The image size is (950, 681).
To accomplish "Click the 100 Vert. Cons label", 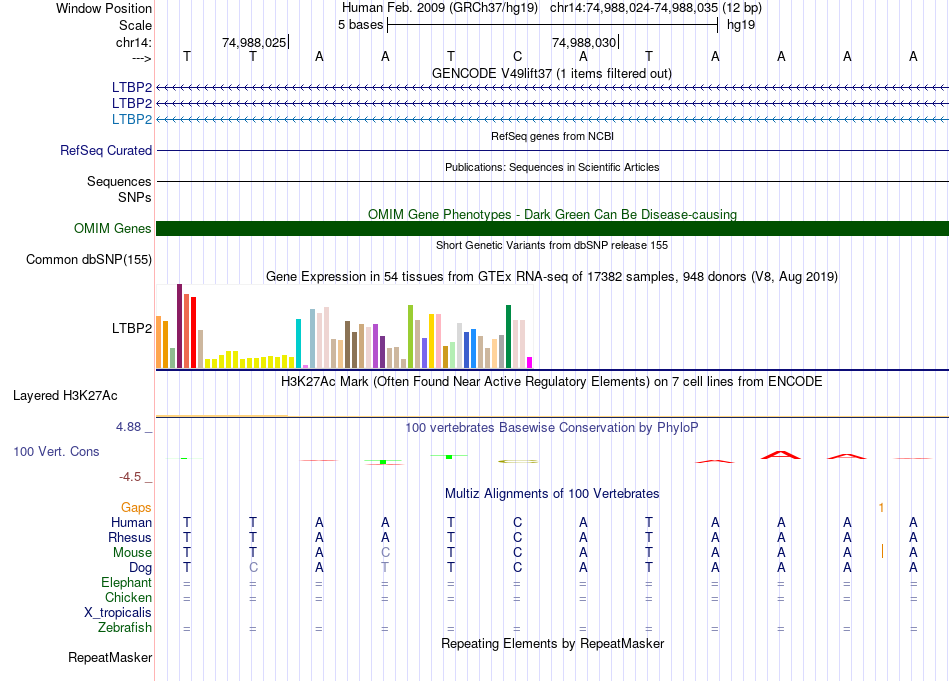I will tap(56, 451).
